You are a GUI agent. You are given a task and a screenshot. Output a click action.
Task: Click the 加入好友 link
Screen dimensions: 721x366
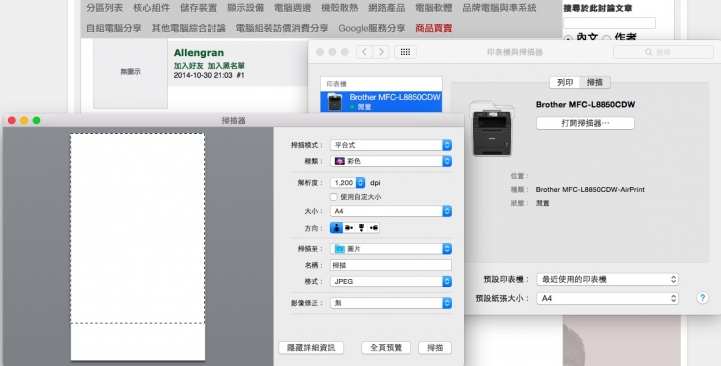(x=189, y=66)
